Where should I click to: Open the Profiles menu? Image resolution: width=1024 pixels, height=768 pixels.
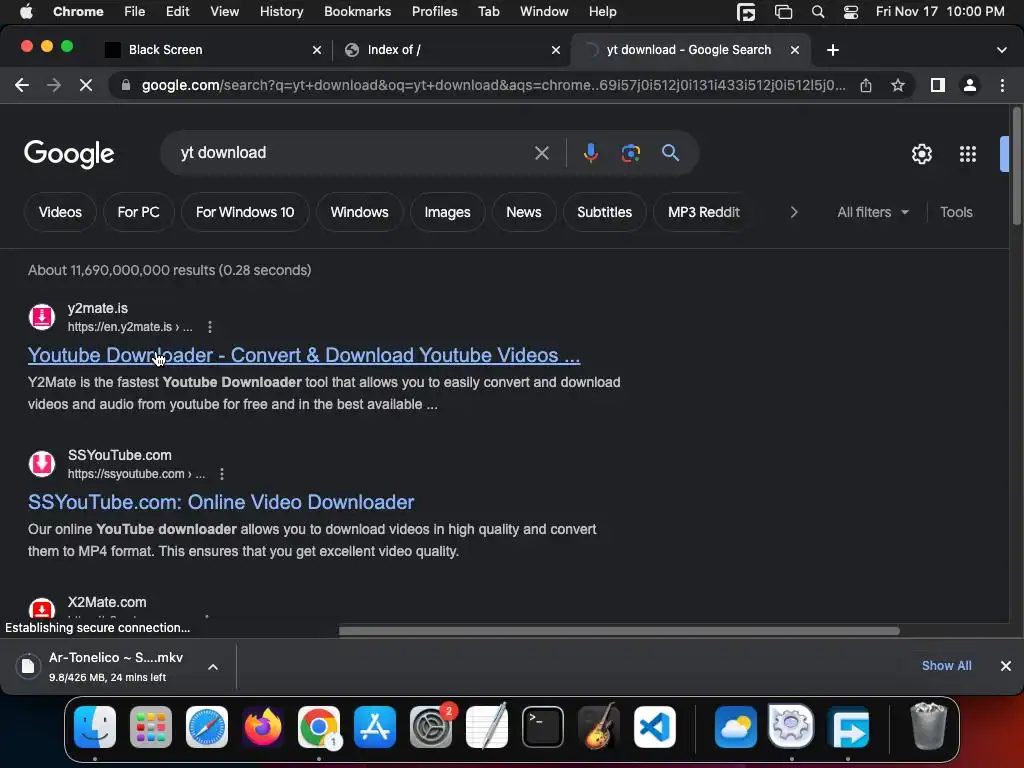click(x=434, y=12)
